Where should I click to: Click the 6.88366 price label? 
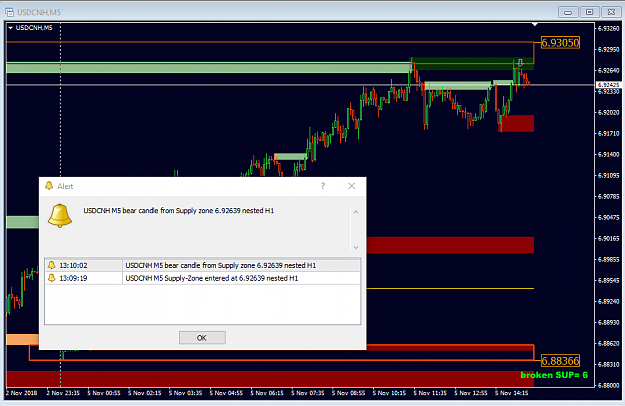click(560, 361)
